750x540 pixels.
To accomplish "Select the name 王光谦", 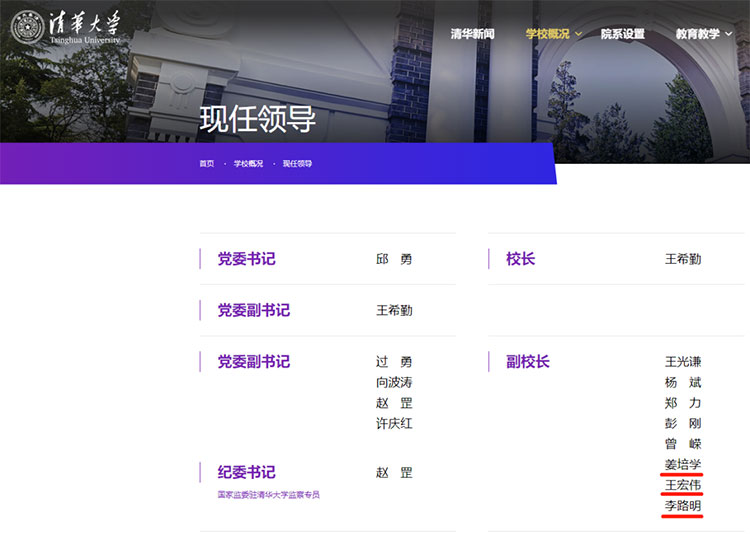I will [x=683, y=362].
